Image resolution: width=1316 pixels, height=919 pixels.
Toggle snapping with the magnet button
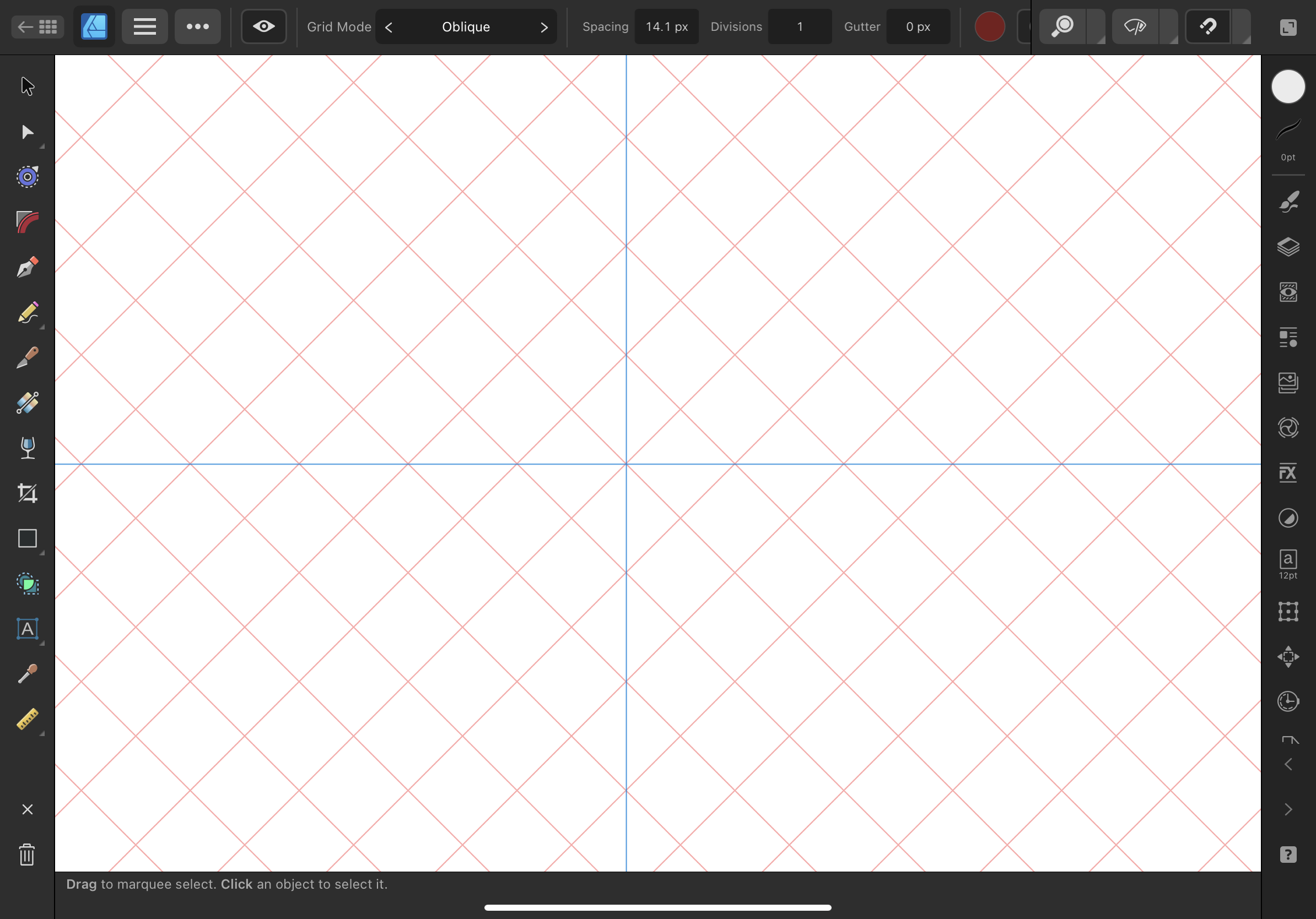click(x=1207, y=26)
